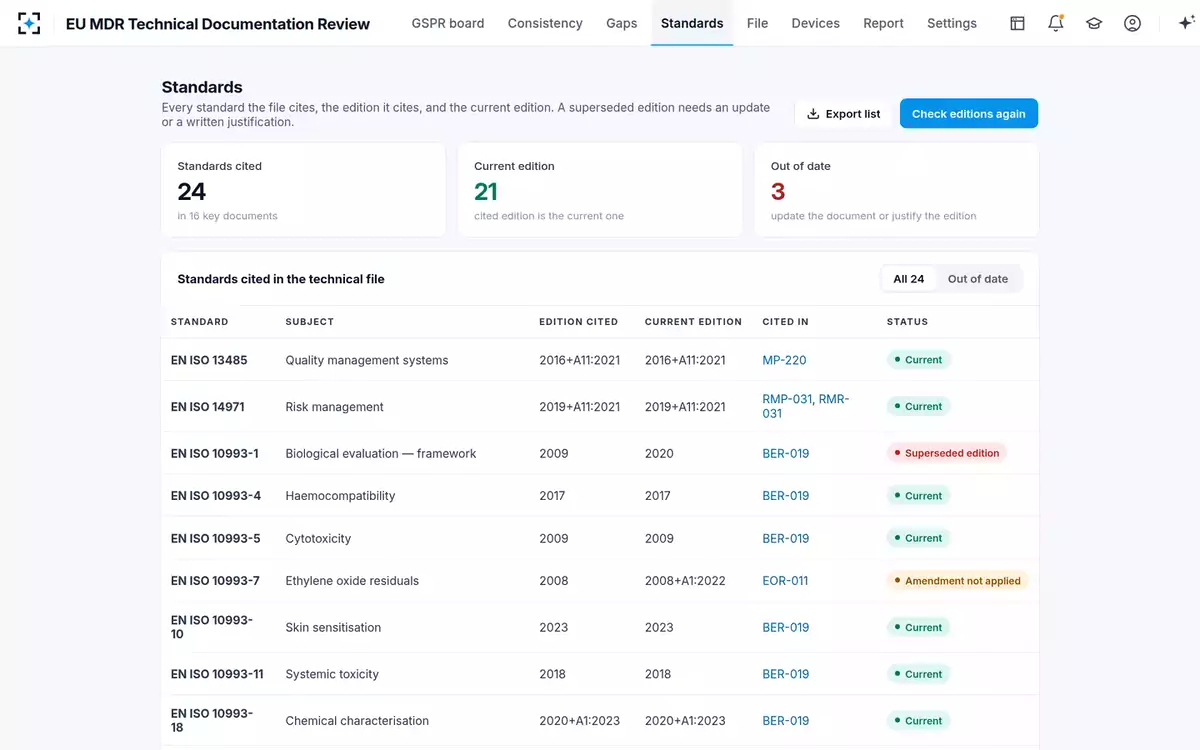This screenshot has height=750, width=1200.
Task: Select the EN ISO 14971 standard cell
Action: click(208, 407)
